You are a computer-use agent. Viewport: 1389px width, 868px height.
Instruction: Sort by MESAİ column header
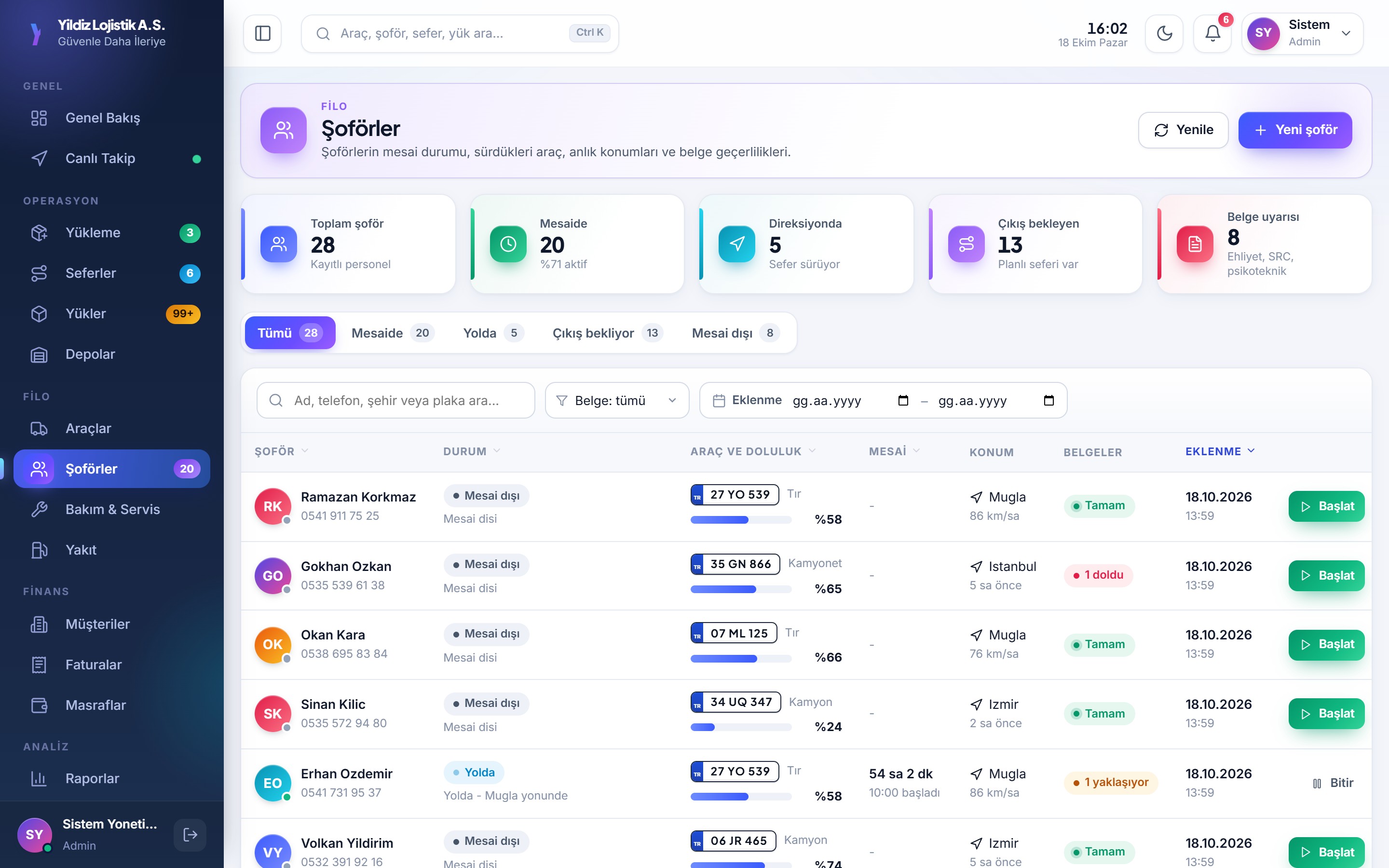point(894,451)
